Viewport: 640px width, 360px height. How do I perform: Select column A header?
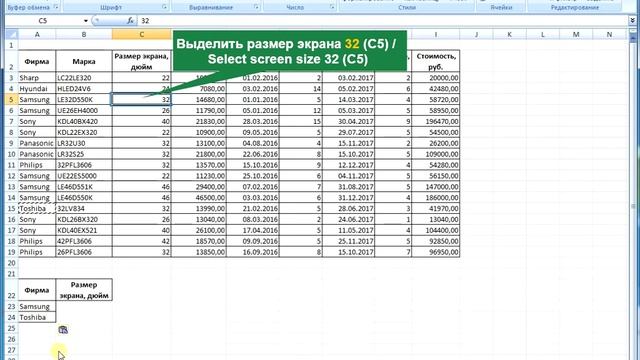coord(37,35)
